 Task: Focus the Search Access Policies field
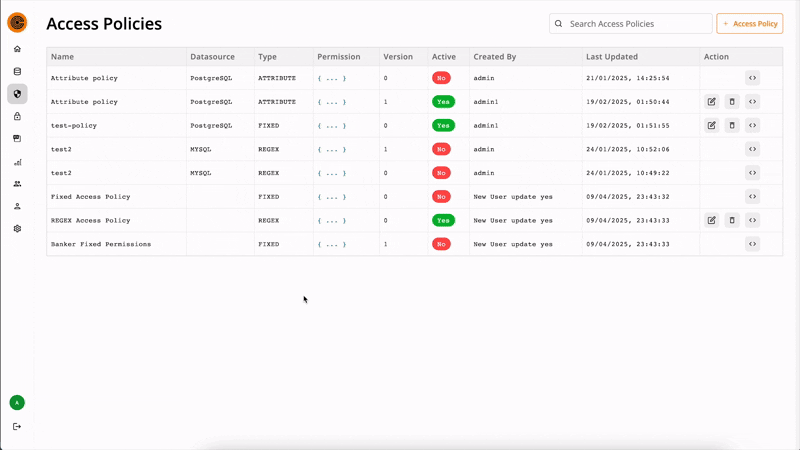coord(631,23)
